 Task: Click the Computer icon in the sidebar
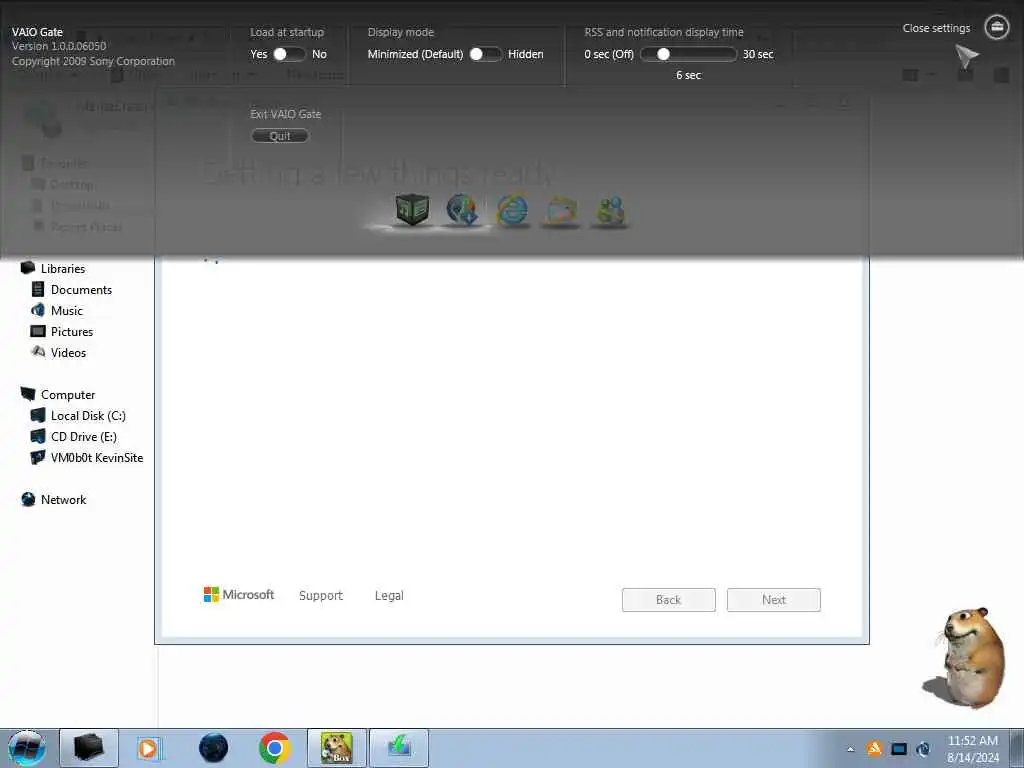tap(27, 394)
